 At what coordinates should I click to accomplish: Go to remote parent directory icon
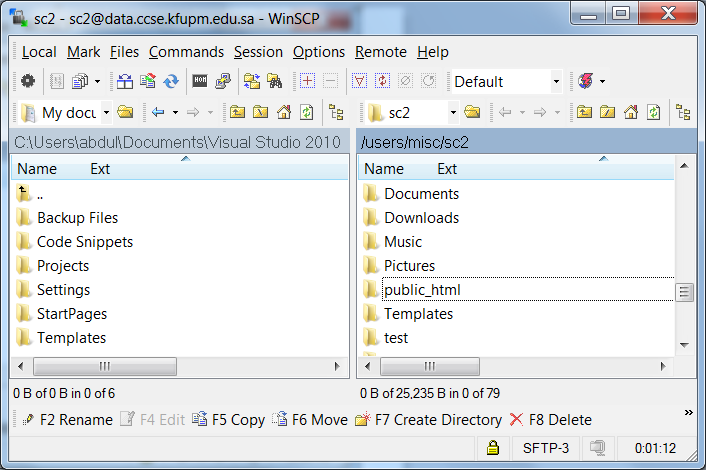pos(584,112)
